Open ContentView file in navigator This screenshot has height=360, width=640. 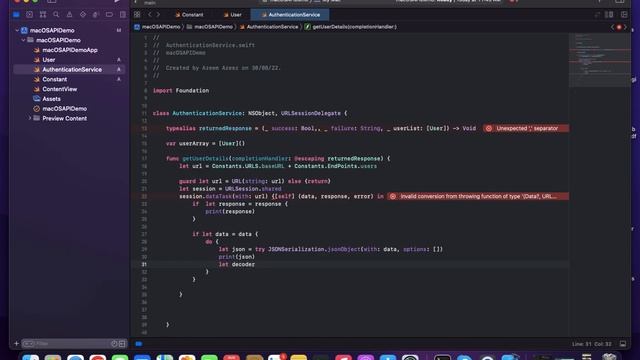click(x=60, y=89)
